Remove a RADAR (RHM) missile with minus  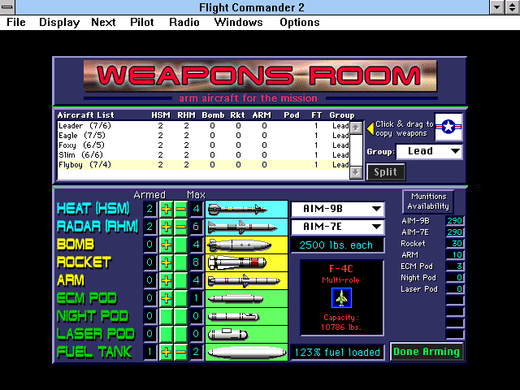coord(181,227)
